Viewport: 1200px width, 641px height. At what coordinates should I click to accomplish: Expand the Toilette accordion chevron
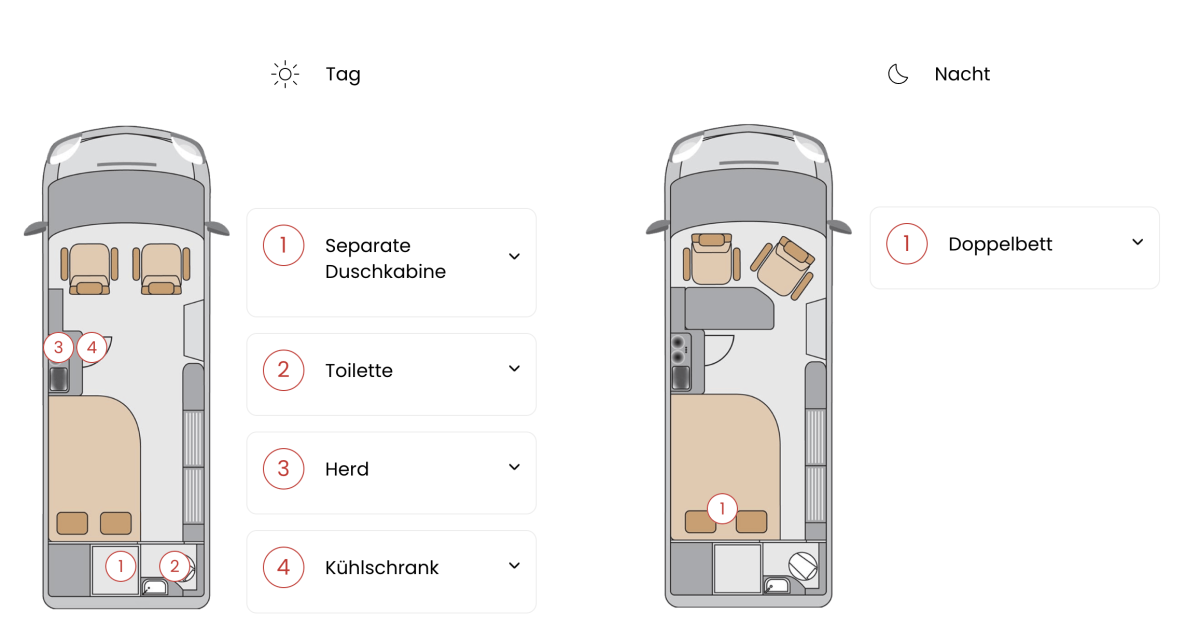tap(514, 369)
